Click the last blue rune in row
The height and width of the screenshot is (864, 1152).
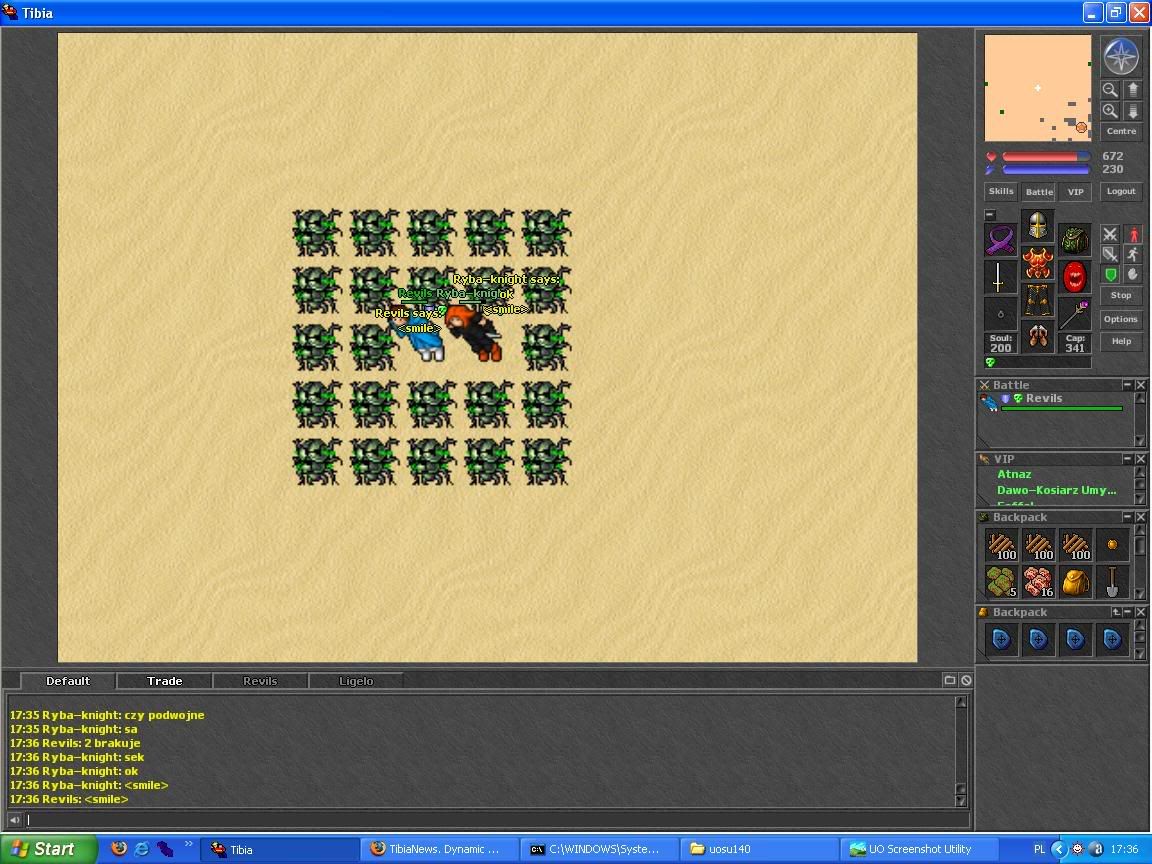pyautogui.click(x=1112, y=639)
